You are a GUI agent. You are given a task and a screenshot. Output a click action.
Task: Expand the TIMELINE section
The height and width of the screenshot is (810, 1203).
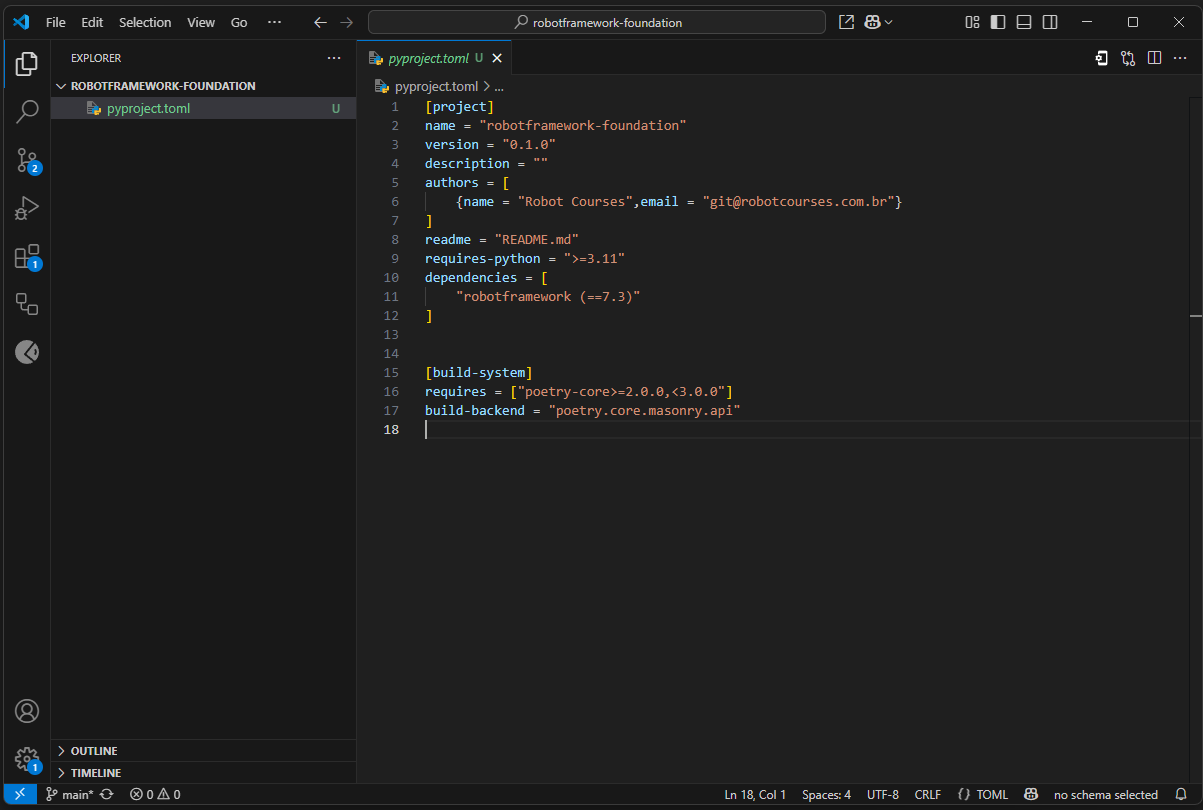click(96, 773)
